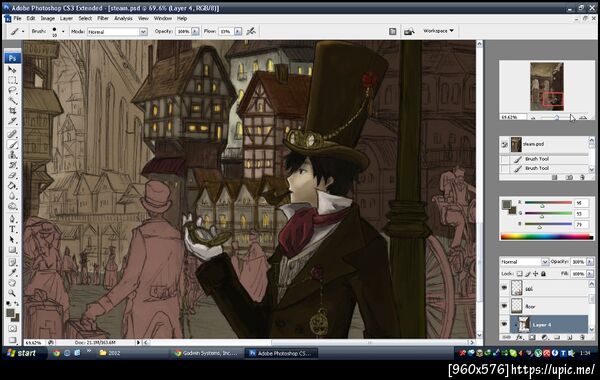Select the Crop tool
This screenshot has height=380, width=600.
tap(12, 111)
